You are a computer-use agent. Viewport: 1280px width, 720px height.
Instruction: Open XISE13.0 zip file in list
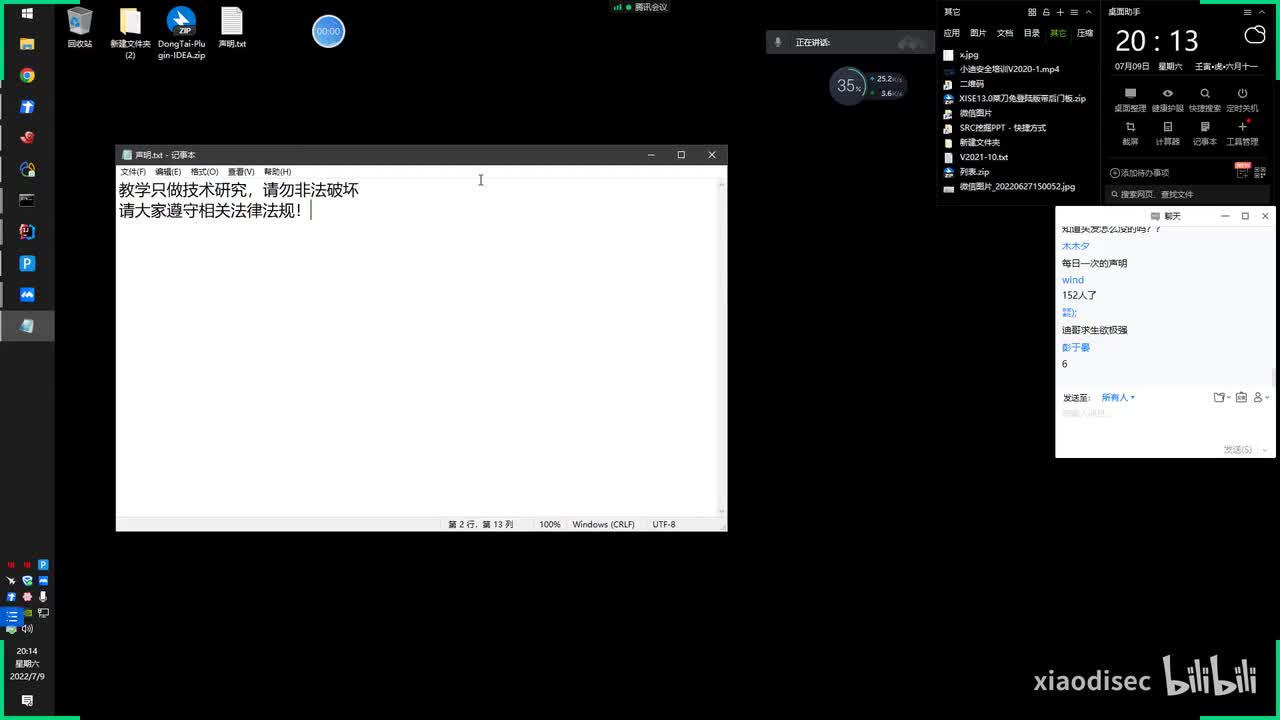1014,98
